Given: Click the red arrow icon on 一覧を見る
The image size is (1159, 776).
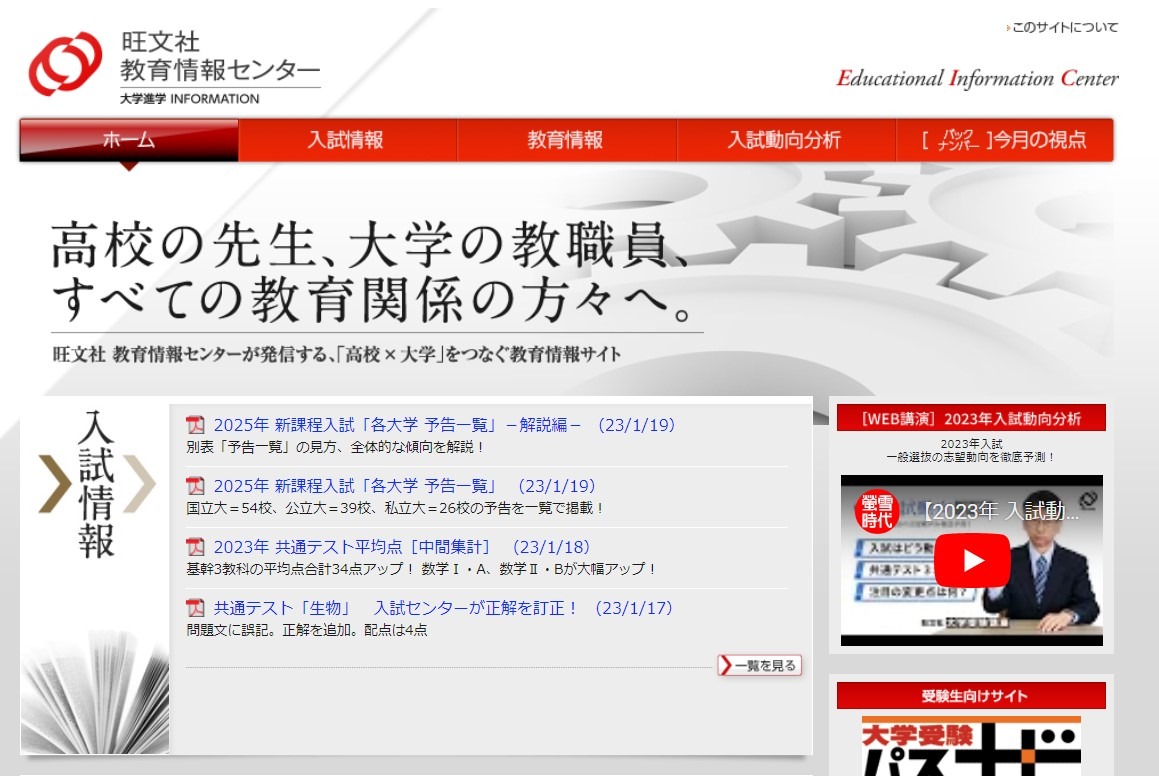Looking at the screenshot, I should [x=726, y=664].
